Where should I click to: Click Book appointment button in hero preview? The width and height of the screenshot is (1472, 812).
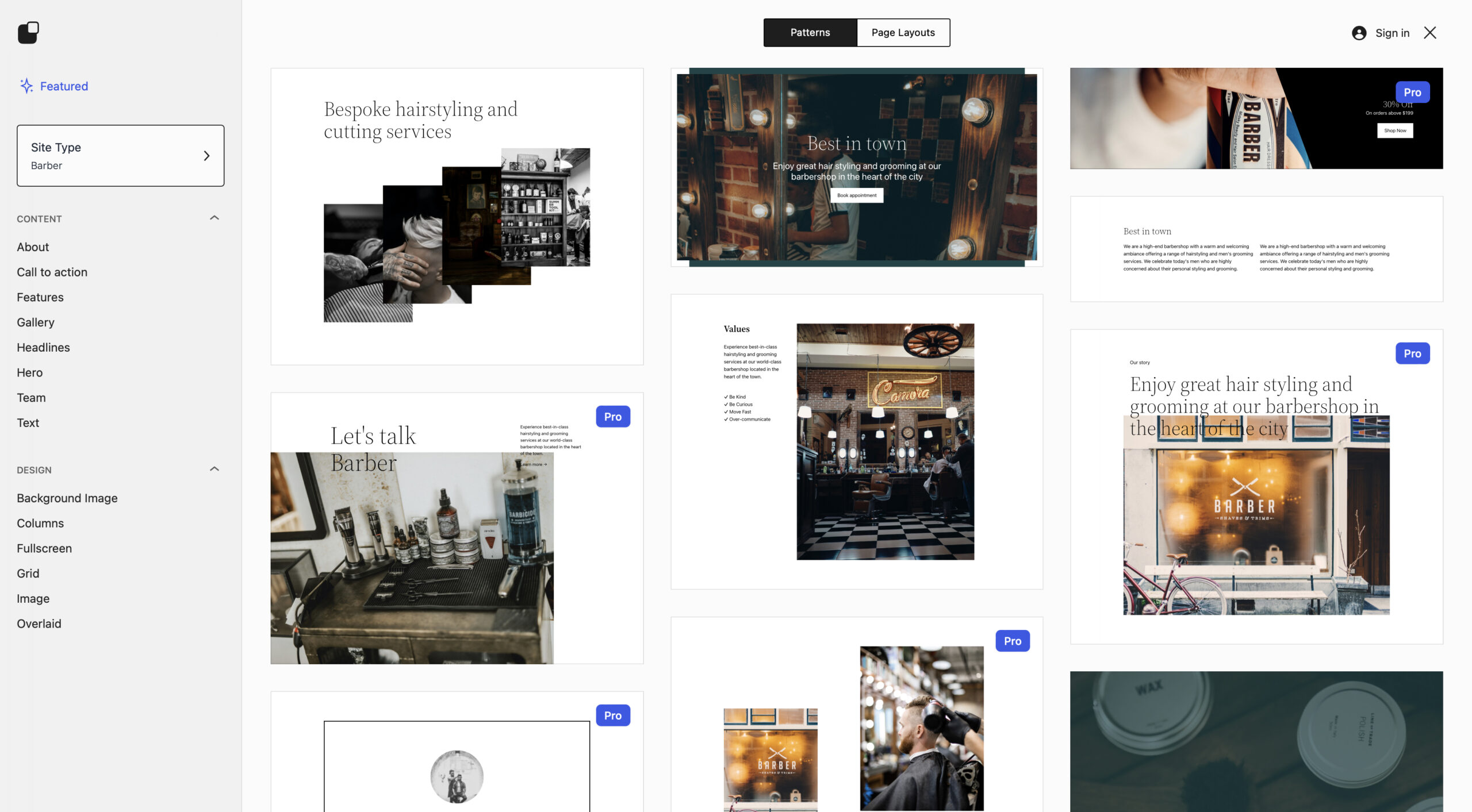(857, 195)
